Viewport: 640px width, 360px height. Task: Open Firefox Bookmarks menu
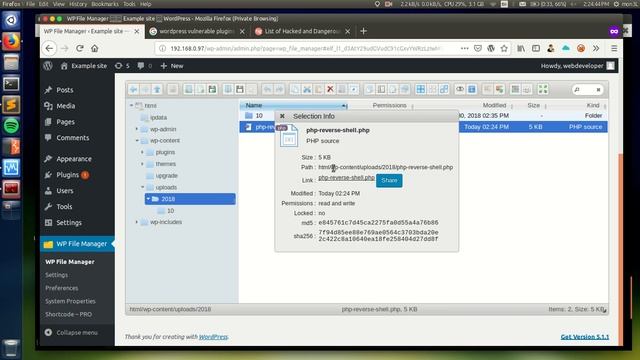[105, 4]
